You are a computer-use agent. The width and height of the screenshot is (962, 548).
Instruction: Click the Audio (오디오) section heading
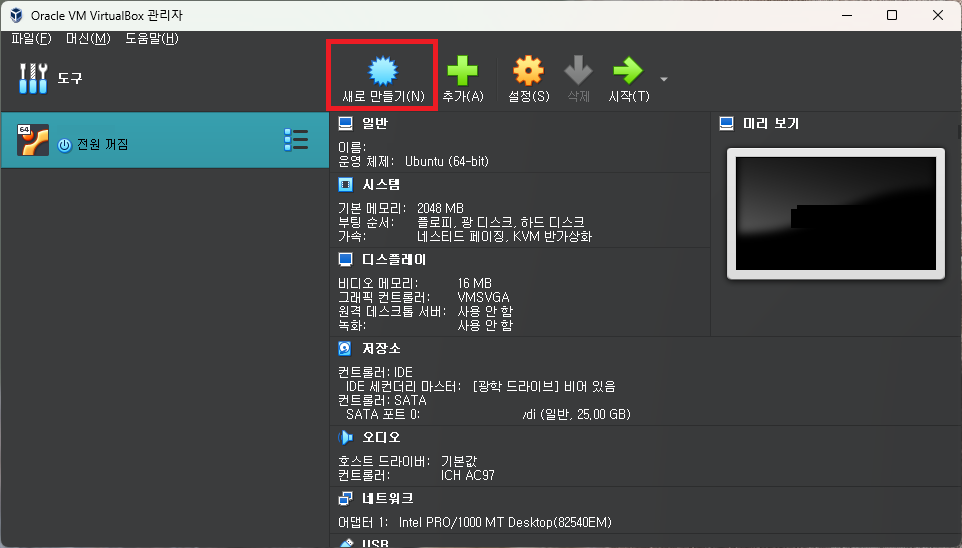tap(381, 437)
